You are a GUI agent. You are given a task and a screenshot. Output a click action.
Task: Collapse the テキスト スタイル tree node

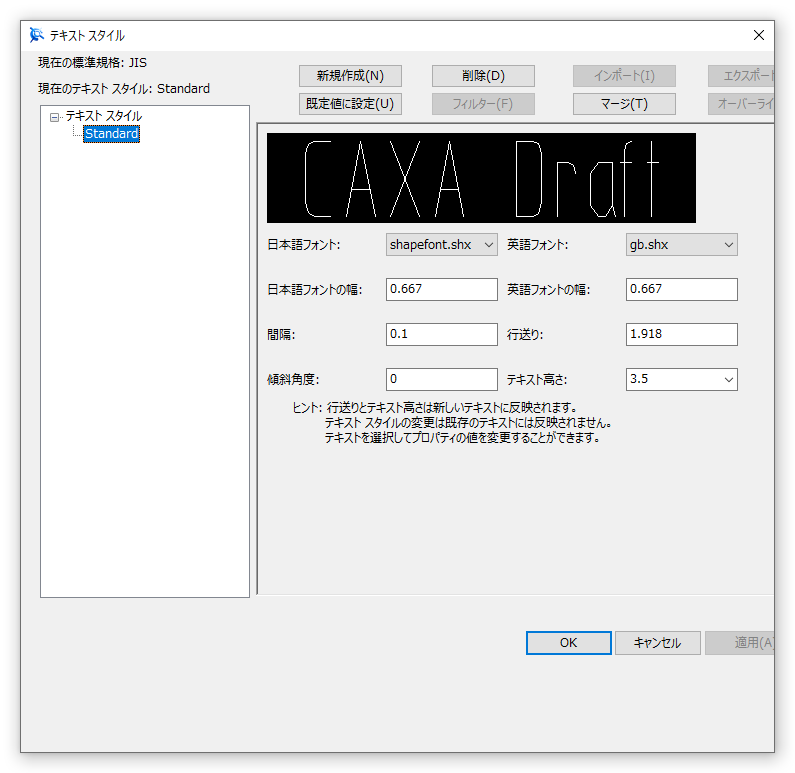pyautogui.click(x=55, y=117)
